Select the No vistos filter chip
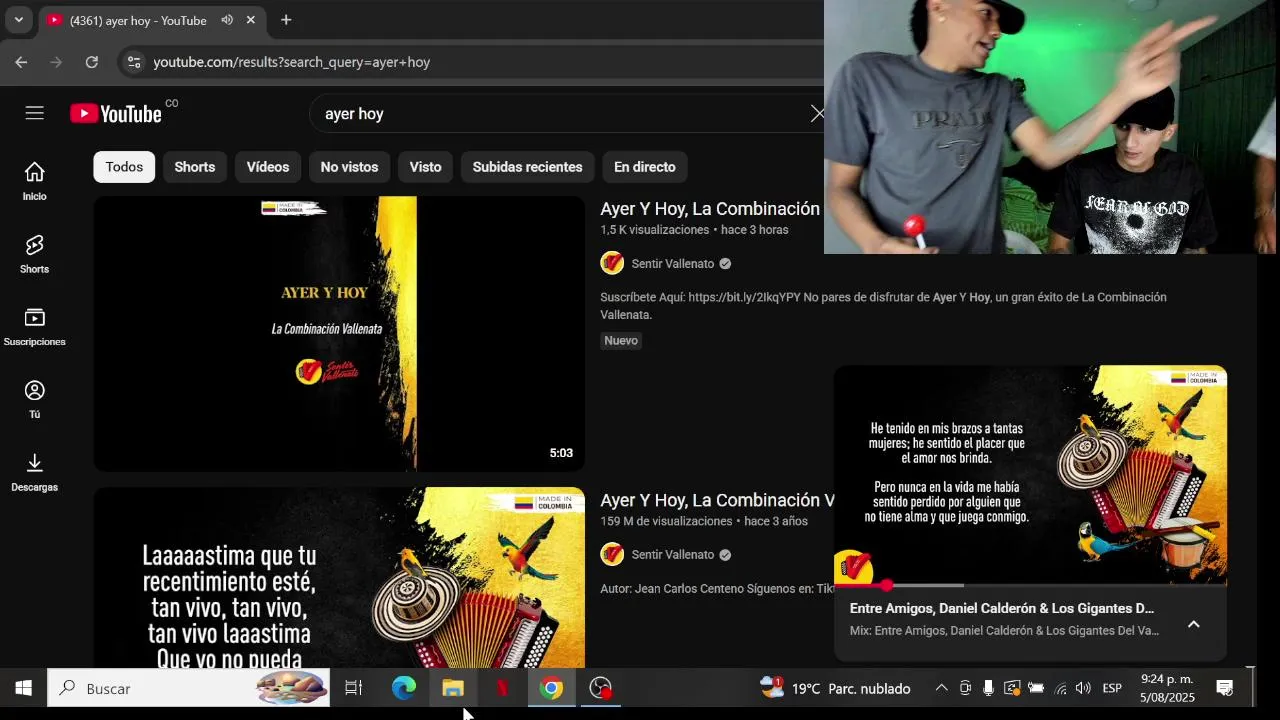The width and height of the screenshot is (1280, 720). (349, 167)
